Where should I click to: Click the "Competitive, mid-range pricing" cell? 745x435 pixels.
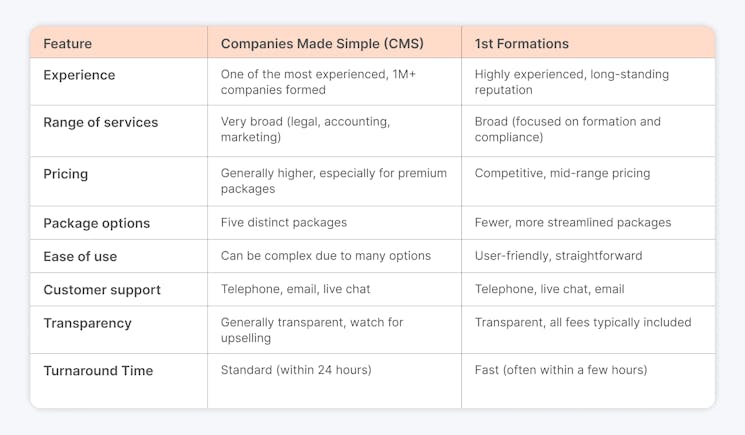click(562, 173)
